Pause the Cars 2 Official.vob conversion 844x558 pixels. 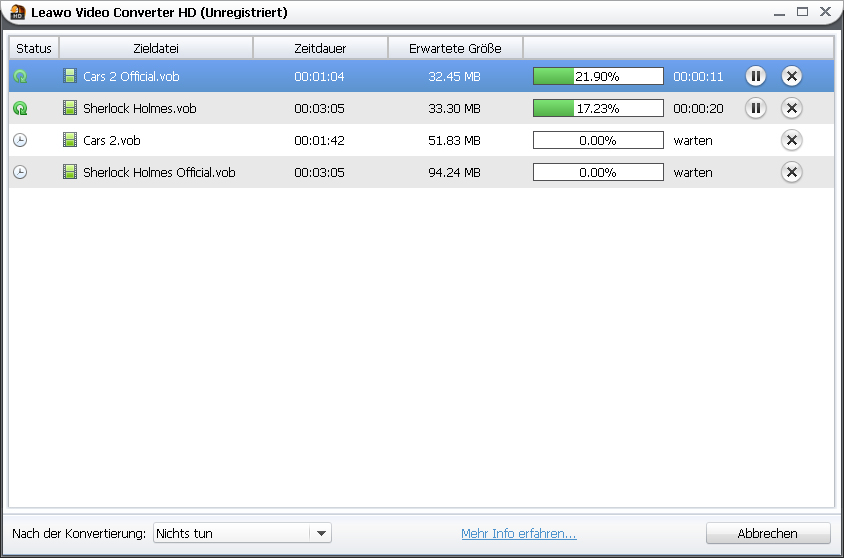(x=756, y=76)
